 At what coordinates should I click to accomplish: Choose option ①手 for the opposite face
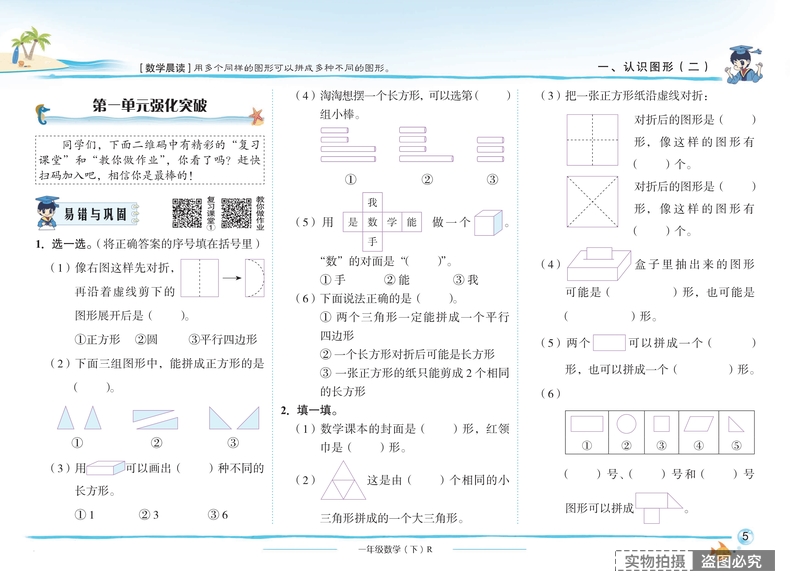[333, 280]
